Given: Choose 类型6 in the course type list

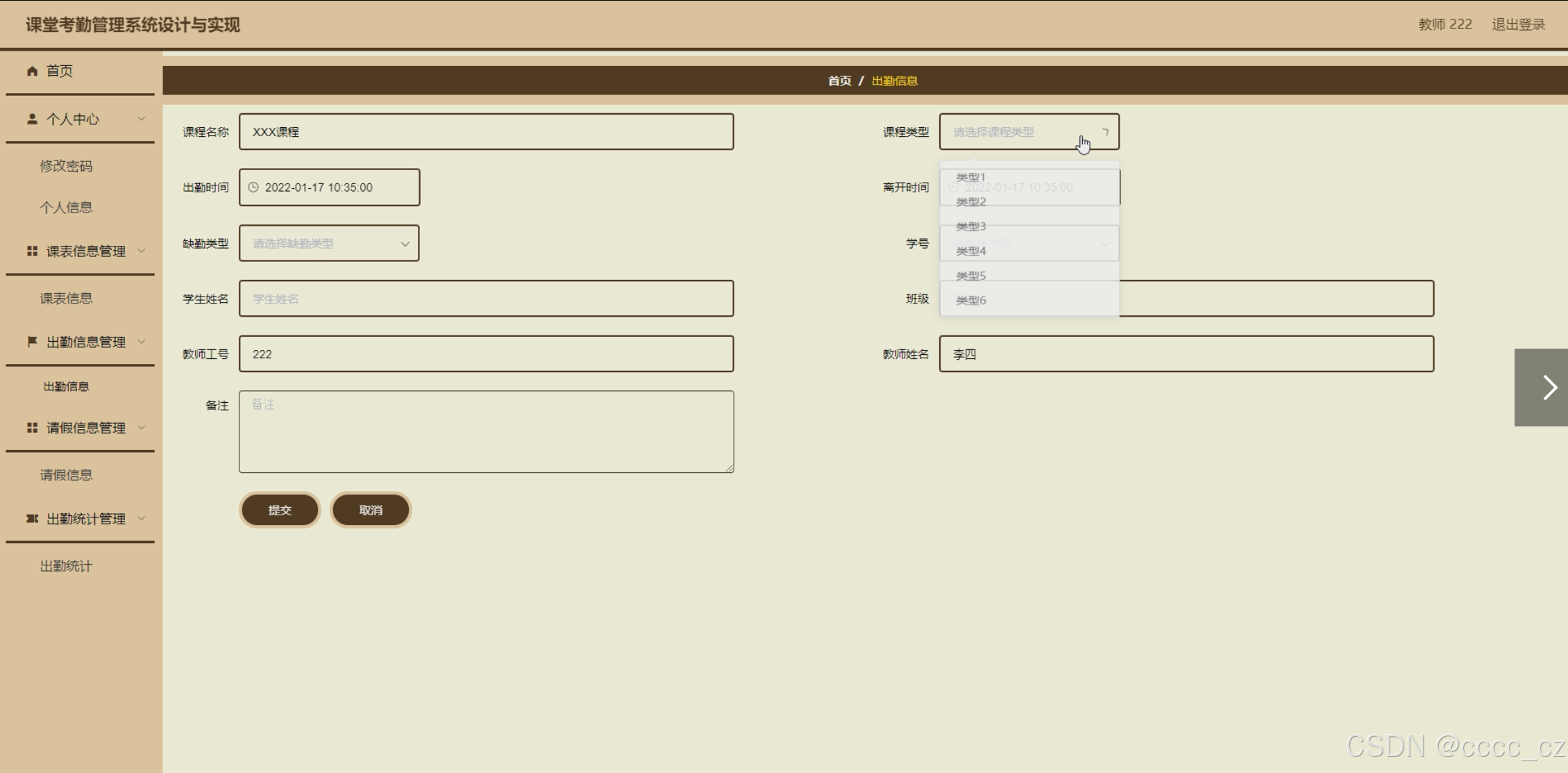Looking at the screenshot, I should (x=970, y=300).
